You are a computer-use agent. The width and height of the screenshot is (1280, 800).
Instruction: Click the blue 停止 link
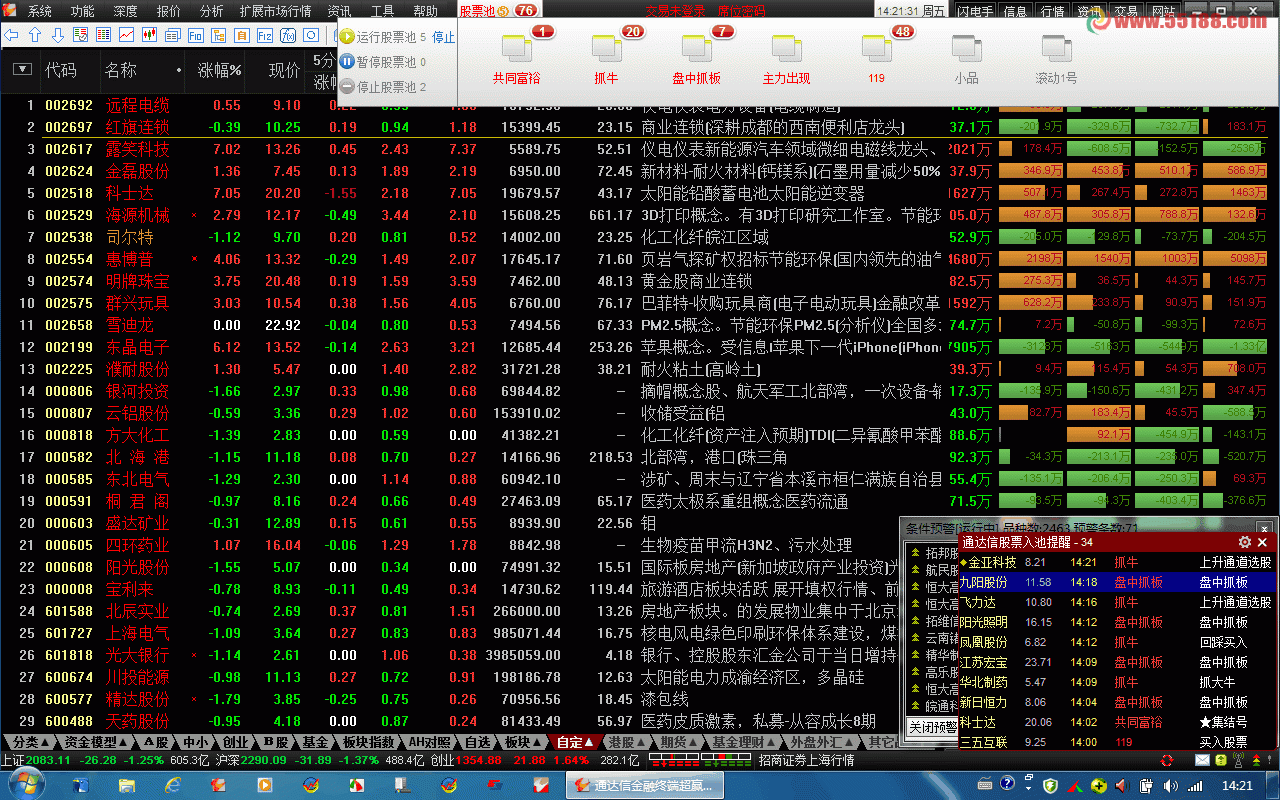coord(443,37)
